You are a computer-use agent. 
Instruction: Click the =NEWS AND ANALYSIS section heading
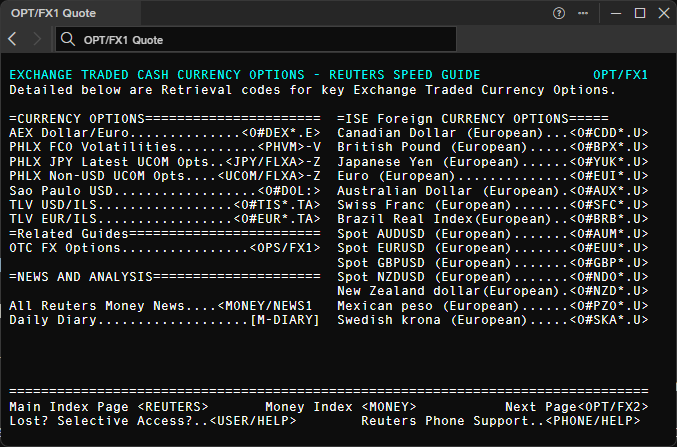165,277
